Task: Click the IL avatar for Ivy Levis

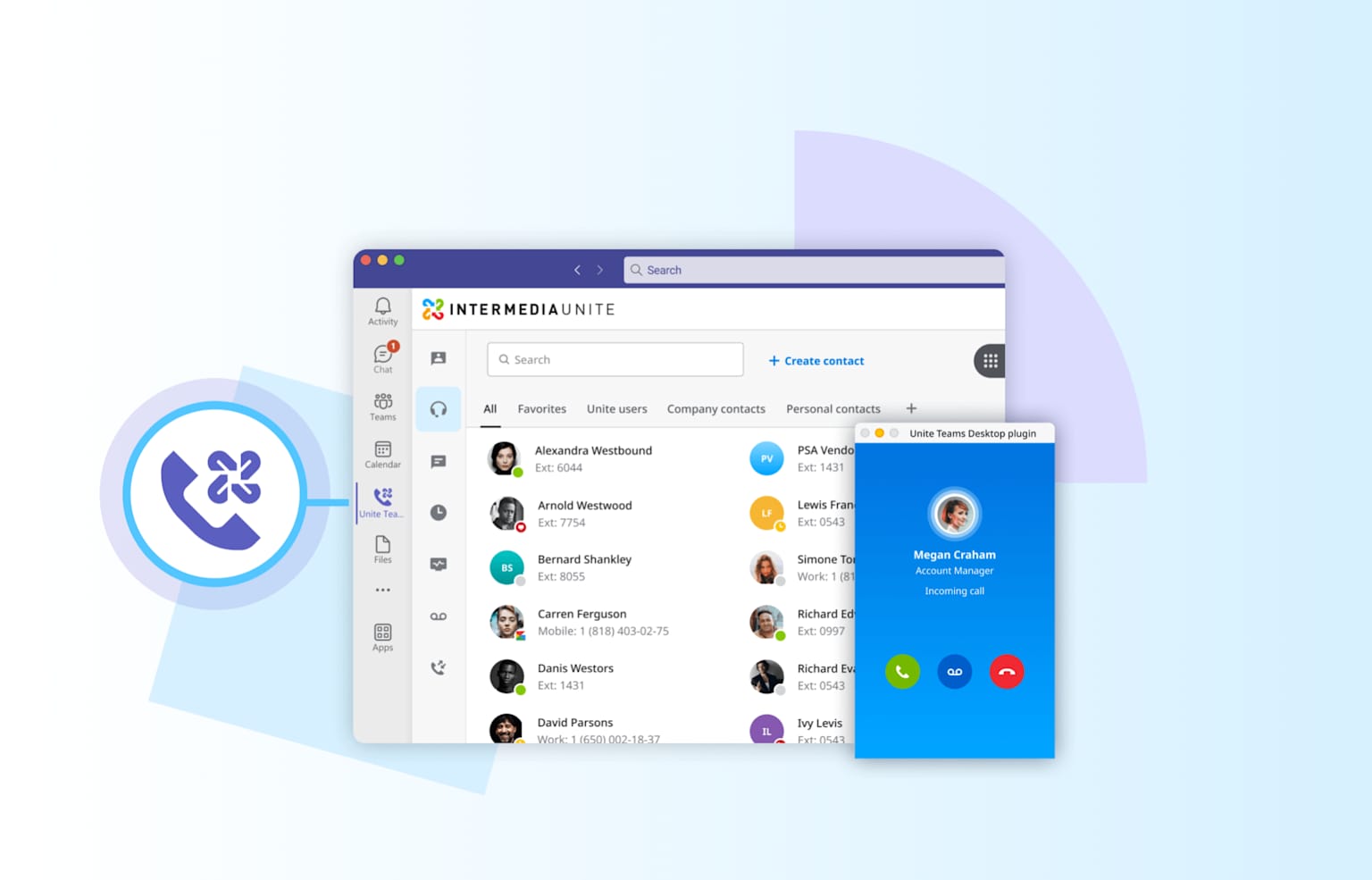Action: (x=766, y=730)
